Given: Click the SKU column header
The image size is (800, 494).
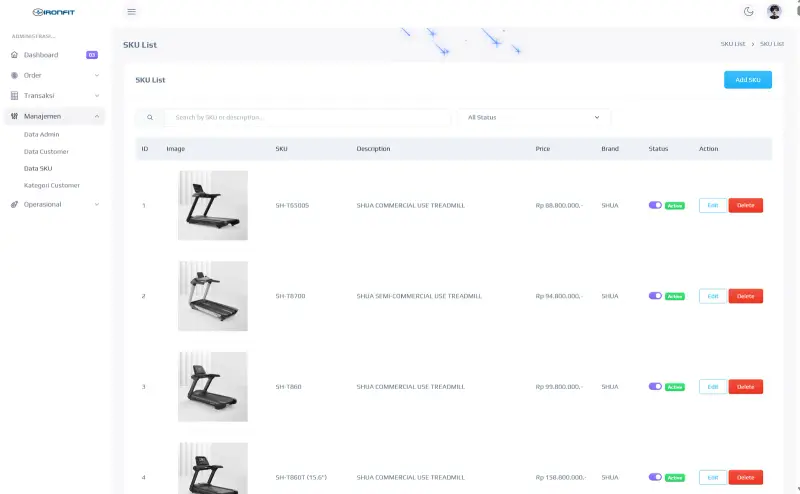Looking at the screenshot, I should tap(281, 149).
